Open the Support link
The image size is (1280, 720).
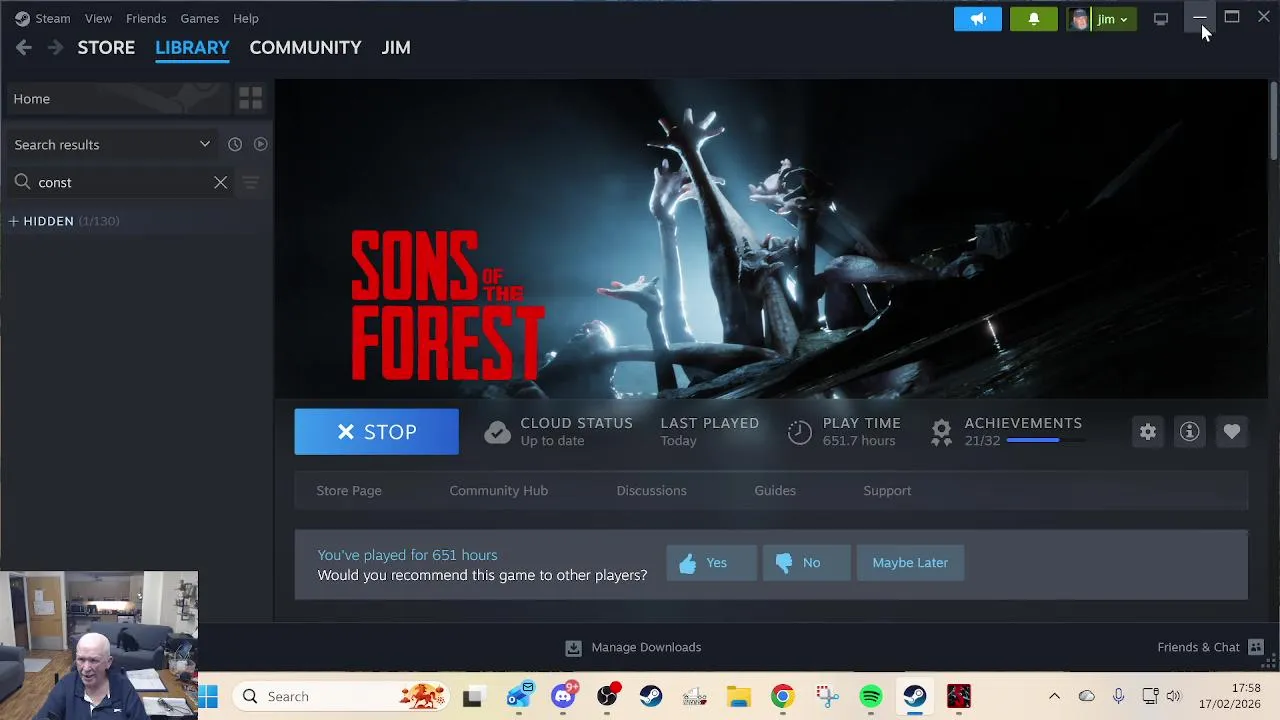click(x=887, y=490)
